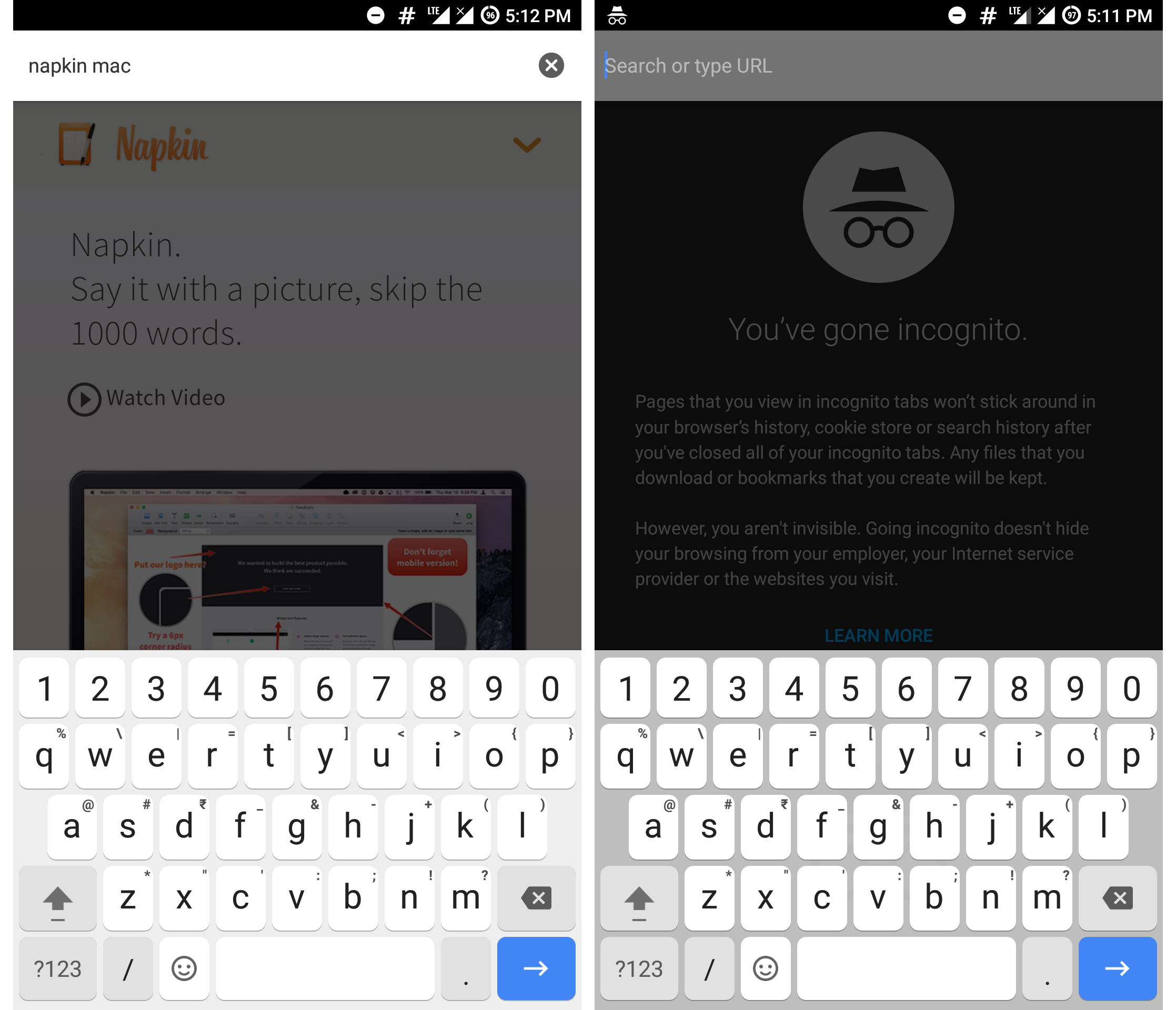Clear the napkin mac search input
Viewport: 1176px width, 1010px height.
550,66
